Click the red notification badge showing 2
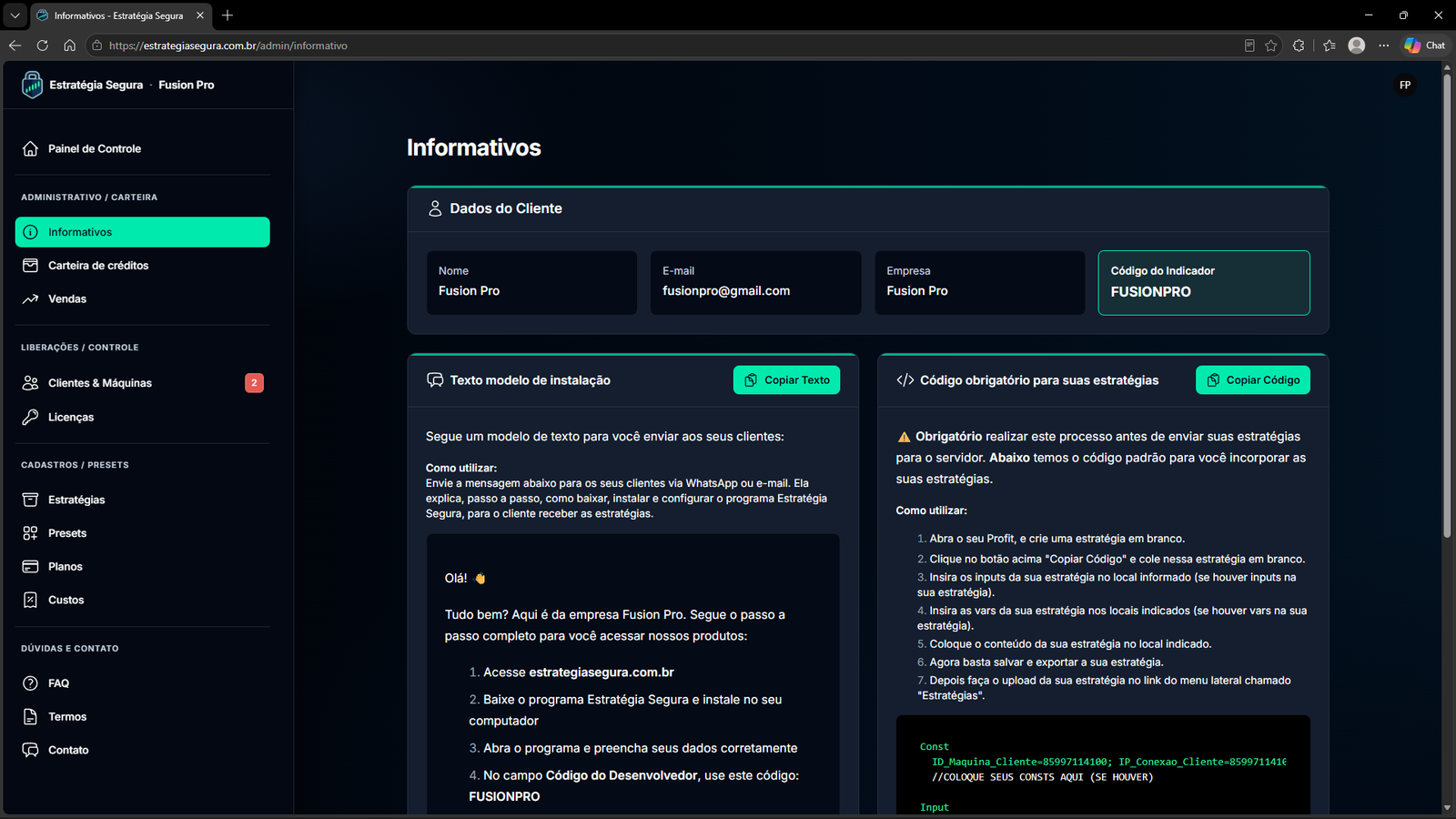The height and width of the screenshot is (819, 1456). click(x=254, y=383)
